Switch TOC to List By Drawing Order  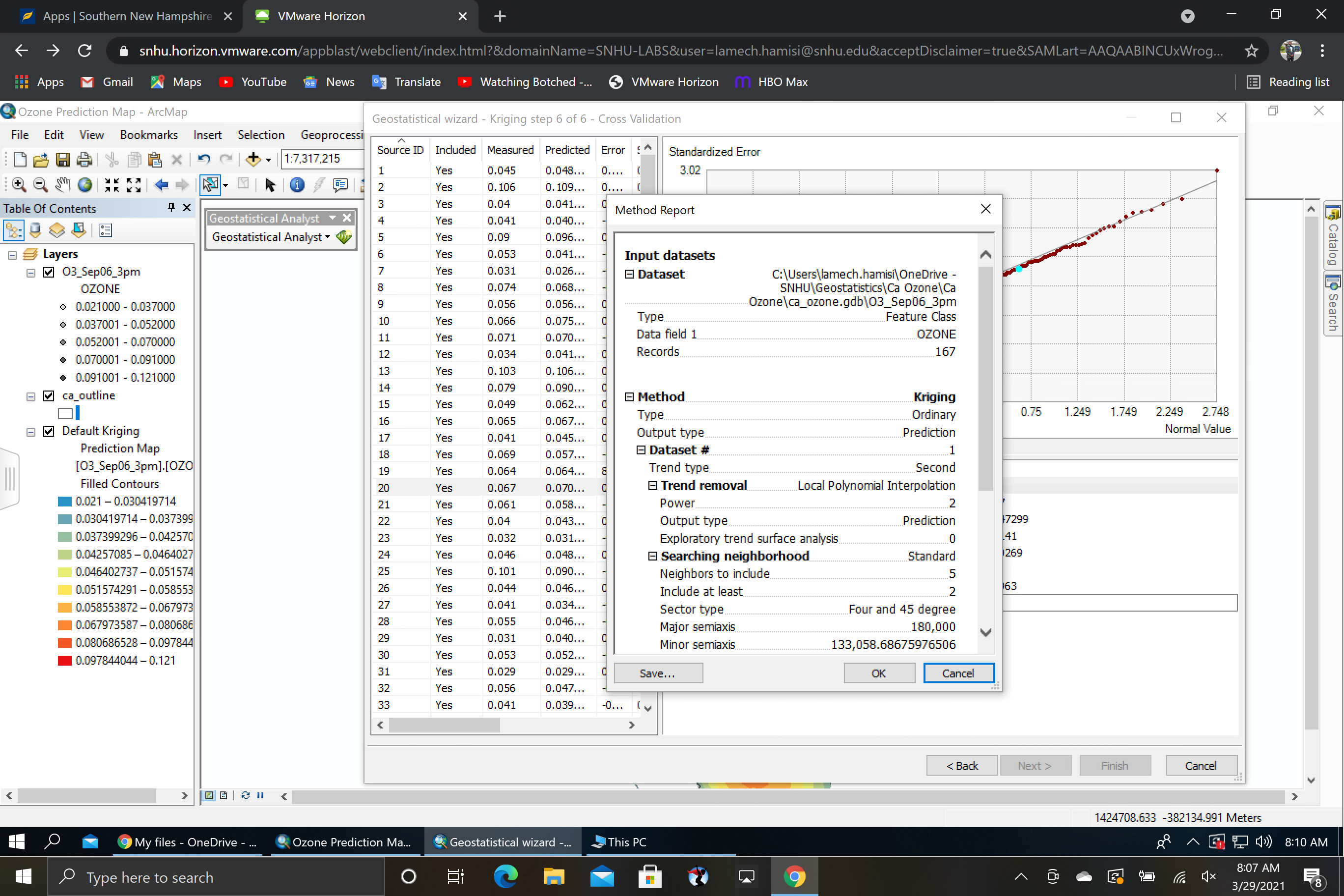pyautogui.click(x=14, y=230)
